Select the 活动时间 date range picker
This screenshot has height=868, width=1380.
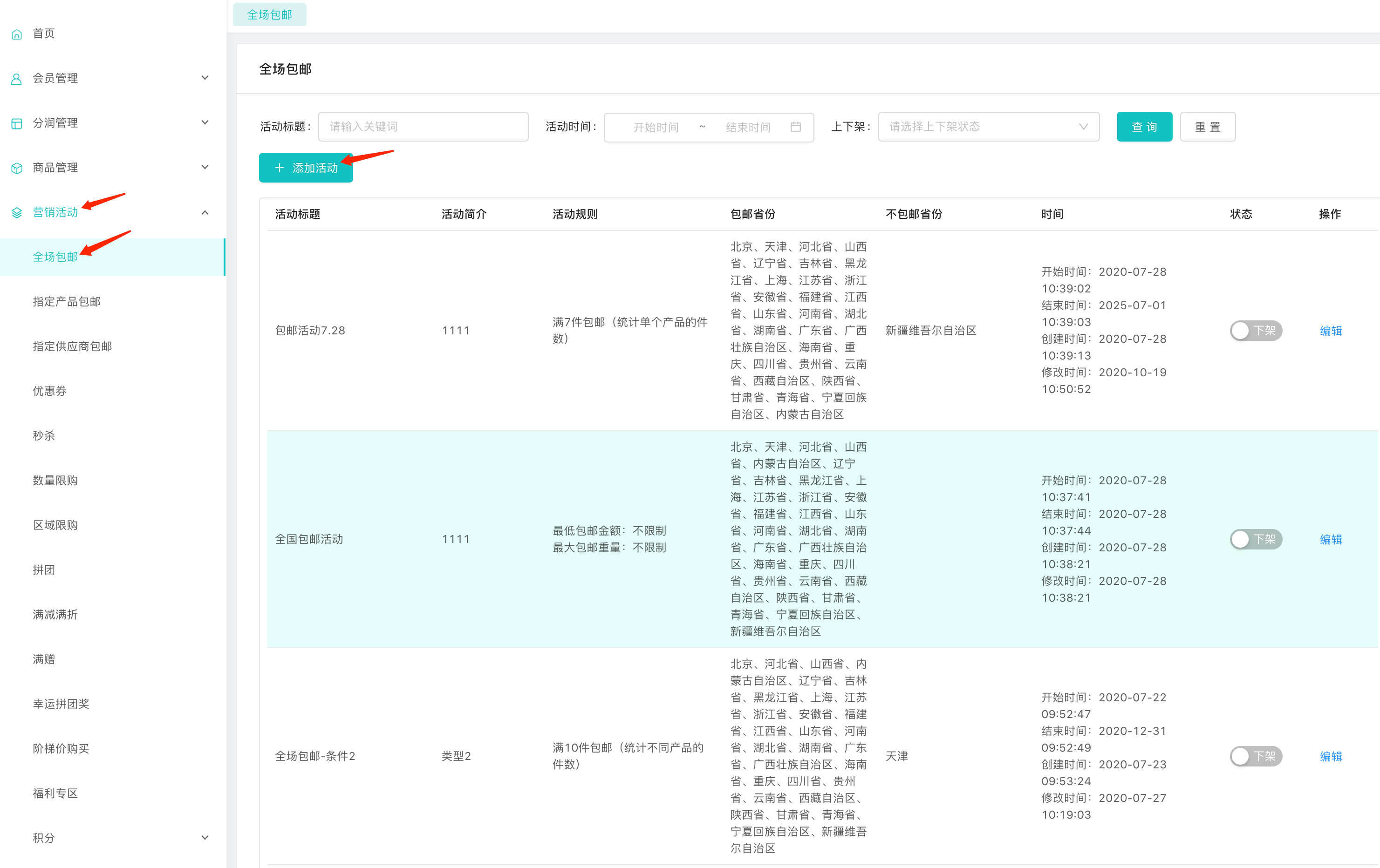coord(707,126)
